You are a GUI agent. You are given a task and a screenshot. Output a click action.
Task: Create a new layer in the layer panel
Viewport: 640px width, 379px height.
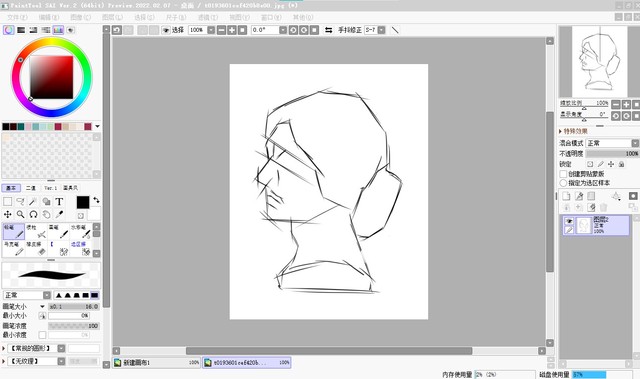point(566,196)
